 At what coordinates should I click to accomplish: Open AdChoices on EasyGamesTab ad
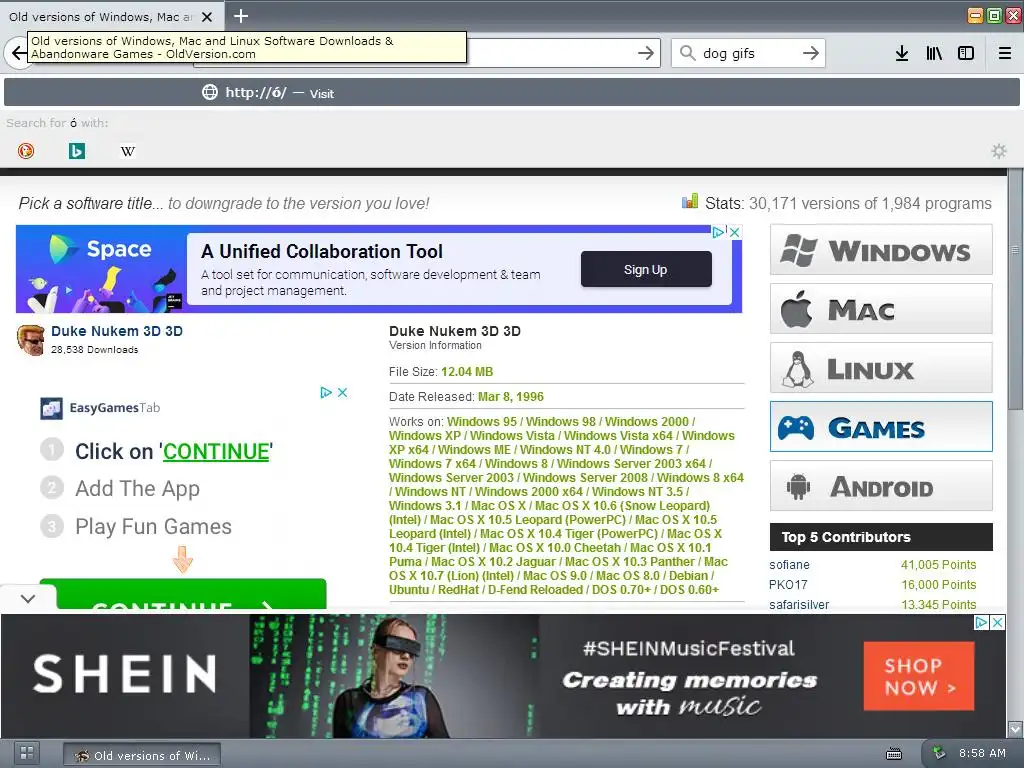pyautogui.click(x=326, y=392)
